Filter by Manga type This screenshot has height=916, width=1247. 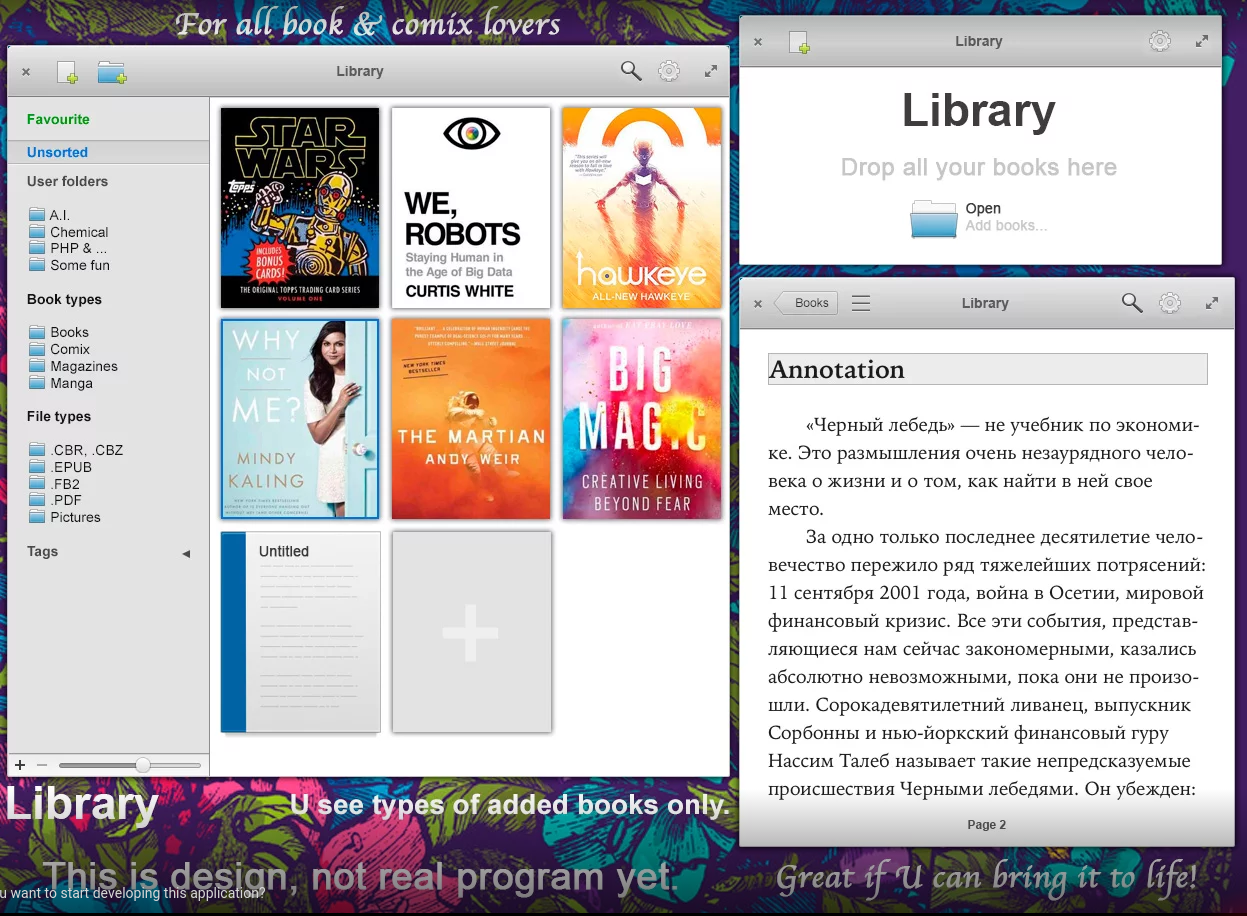[60, 383]
